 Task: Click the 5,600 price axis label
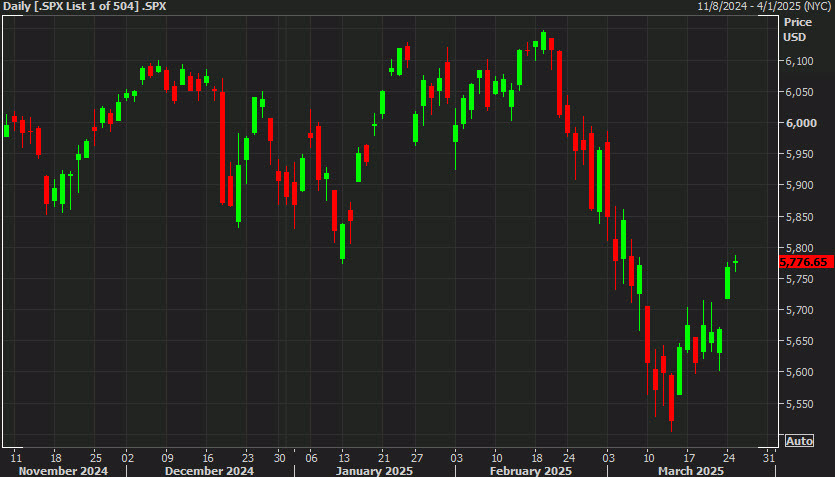(x=800, y=372)
